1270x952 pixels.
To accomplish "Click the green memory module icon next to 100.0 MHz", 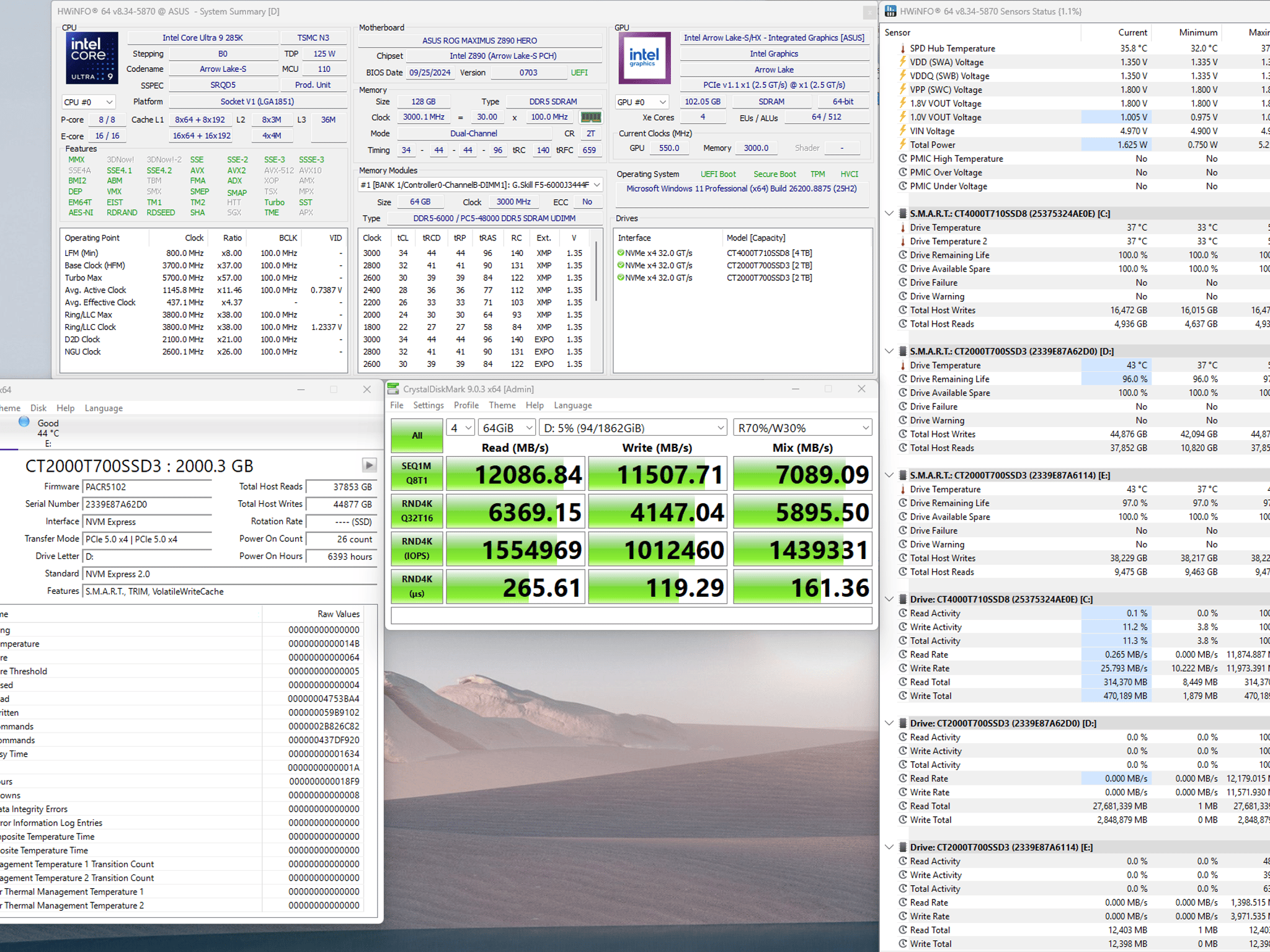I will 590,117.
